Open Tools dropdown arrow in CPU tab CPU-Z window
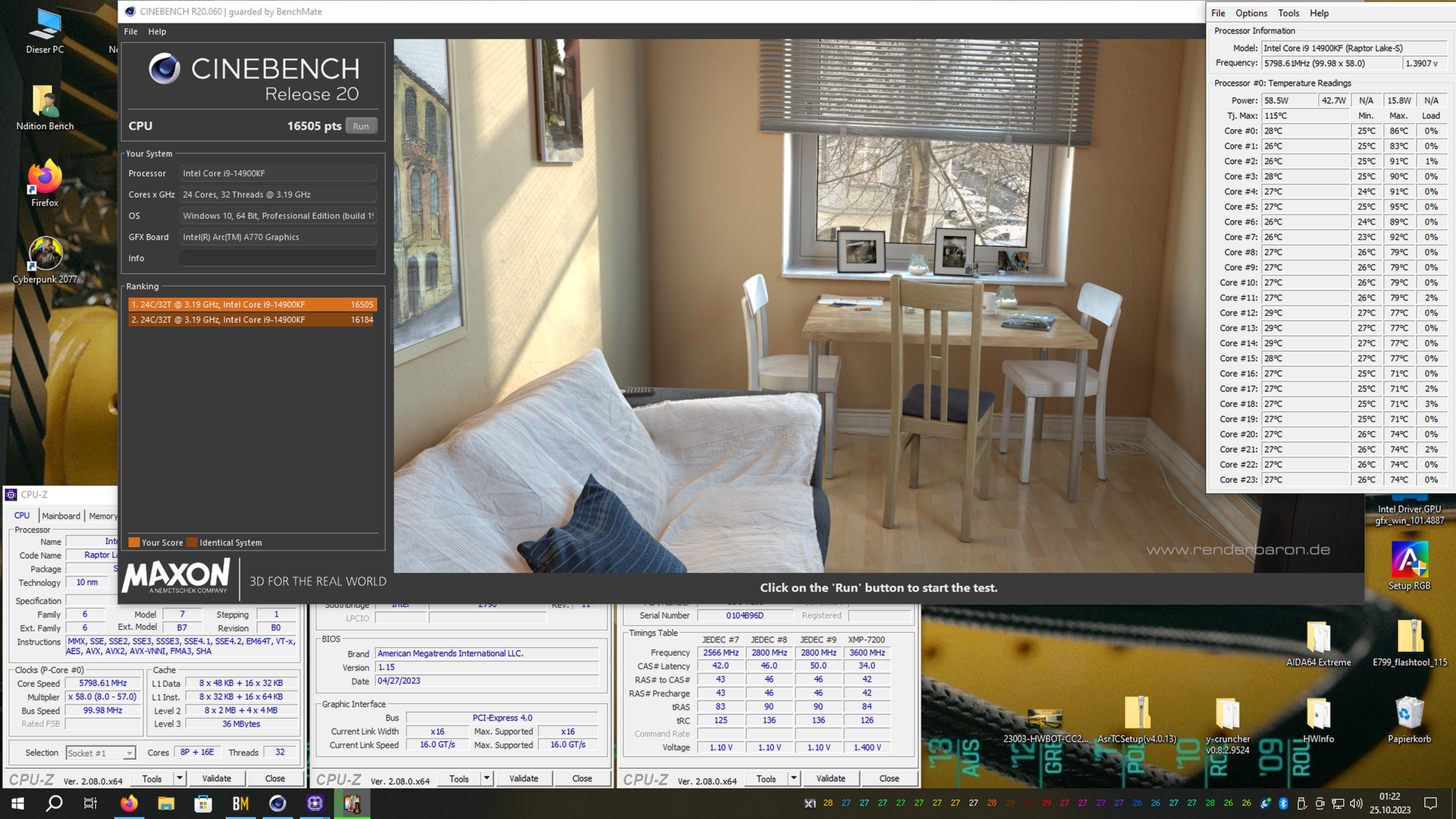 coord(180,778)
